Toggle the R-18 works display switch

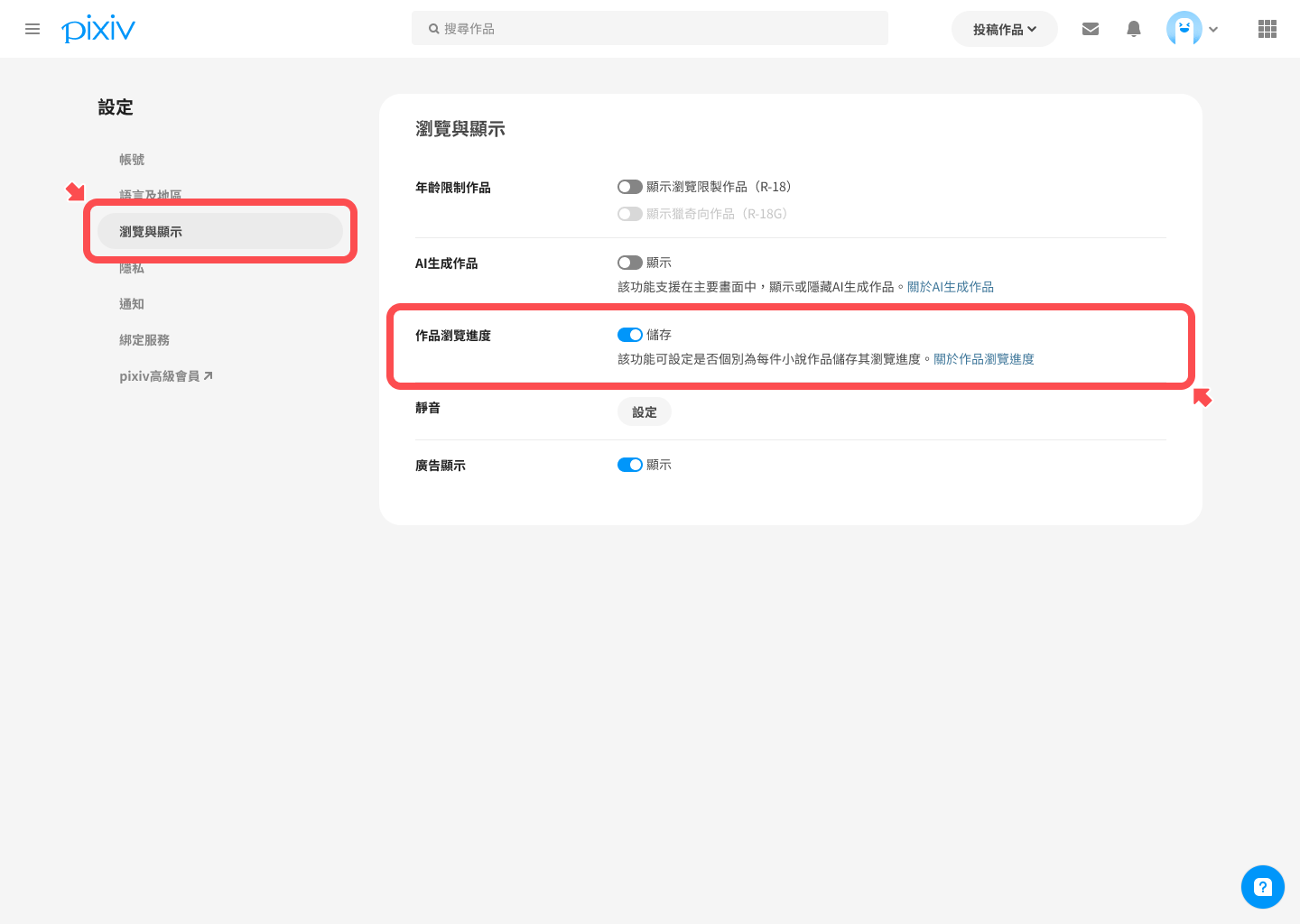pyautogui.click(x=630, y=187)
